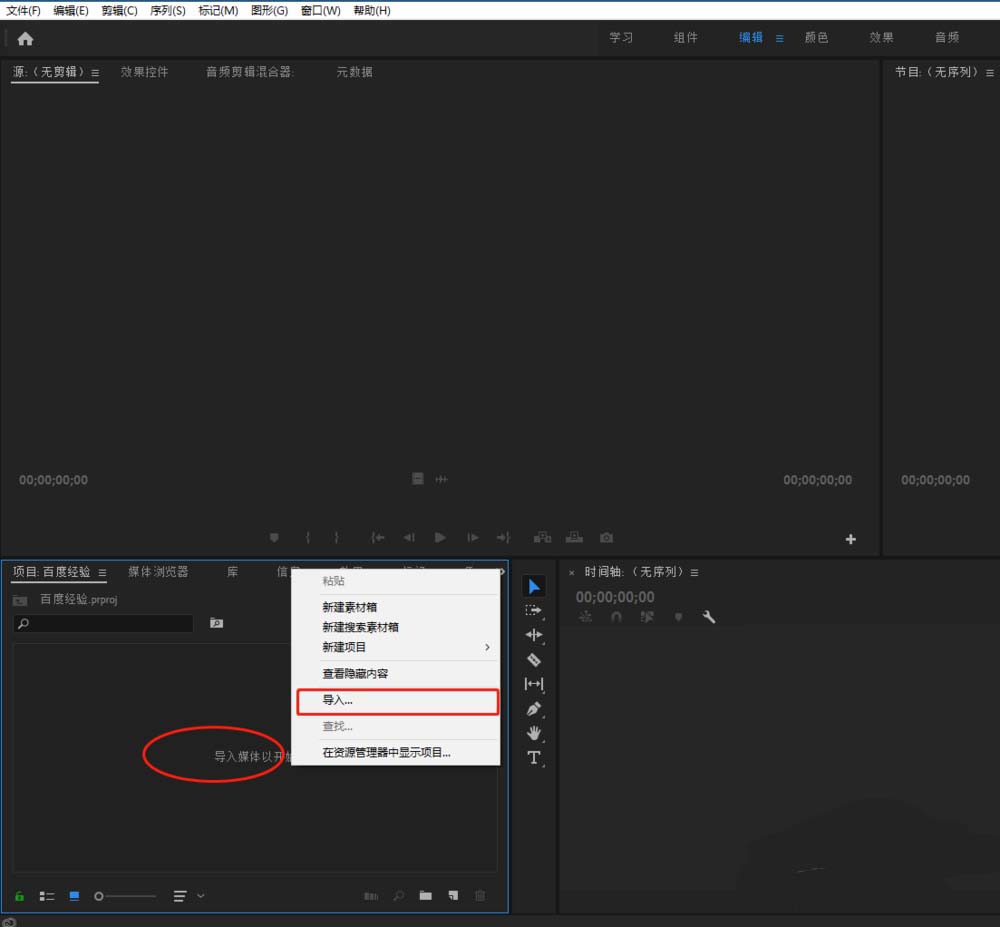Open the 项目: 百度经验 panel menu
This screenshot has height=927, width=1000.
(102, 573)
